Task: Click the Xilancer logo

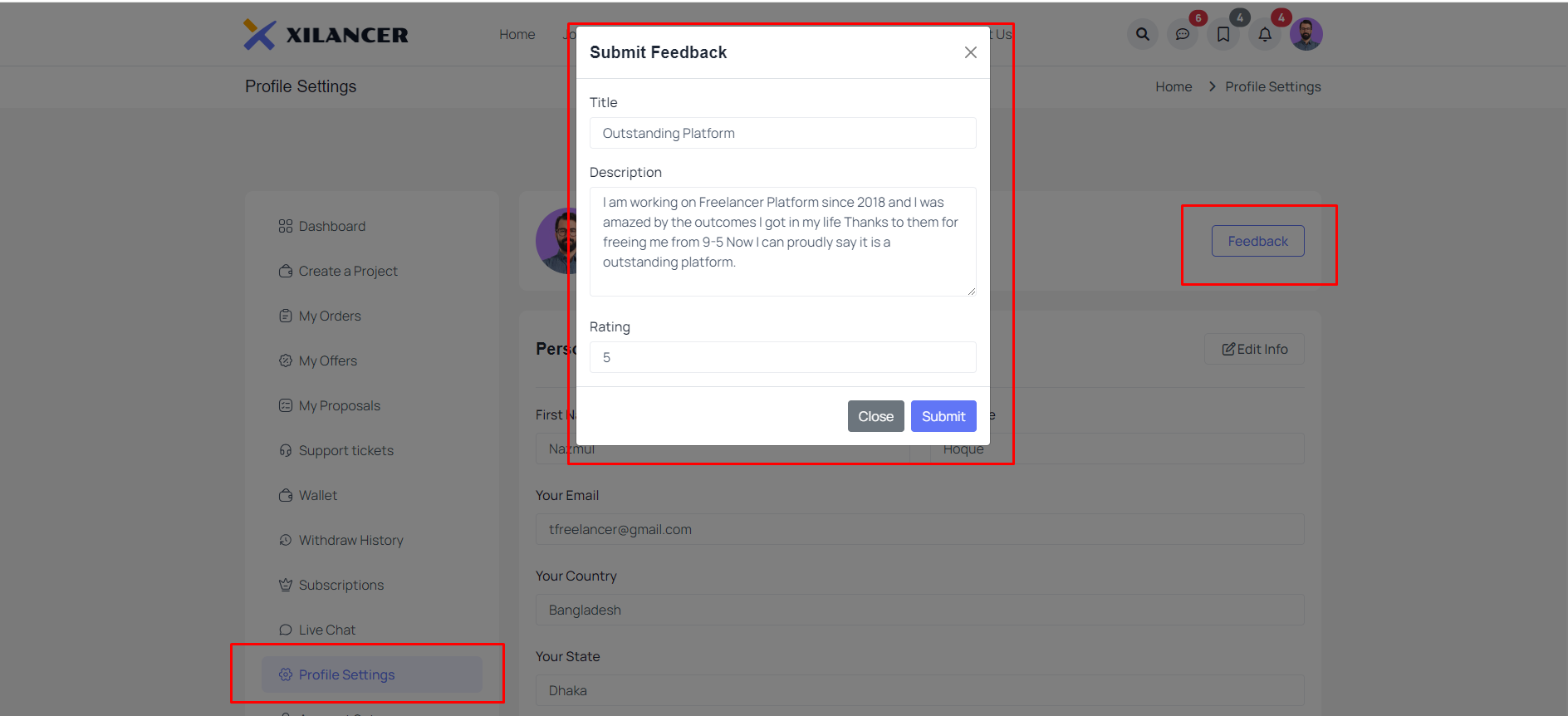Action: pyautogui.click(x=326, y=35)
